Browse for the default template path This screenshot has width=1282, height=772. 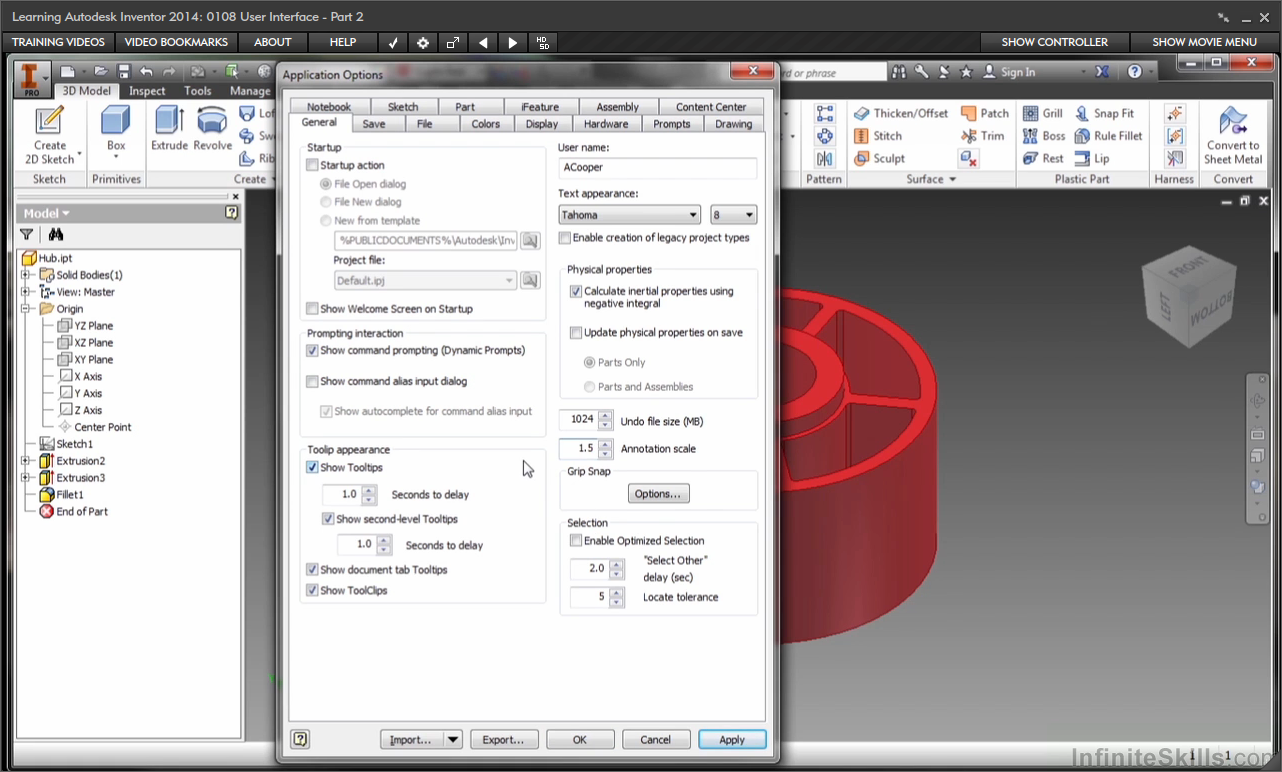click(529, 240)
